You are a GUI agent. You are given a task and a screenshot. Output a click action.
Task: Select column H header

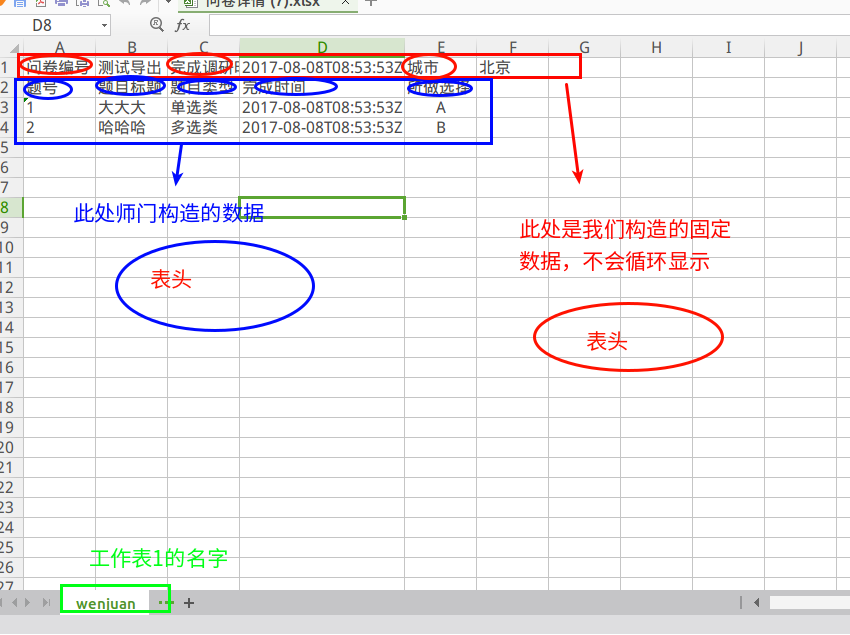click(x=656, y=47)
